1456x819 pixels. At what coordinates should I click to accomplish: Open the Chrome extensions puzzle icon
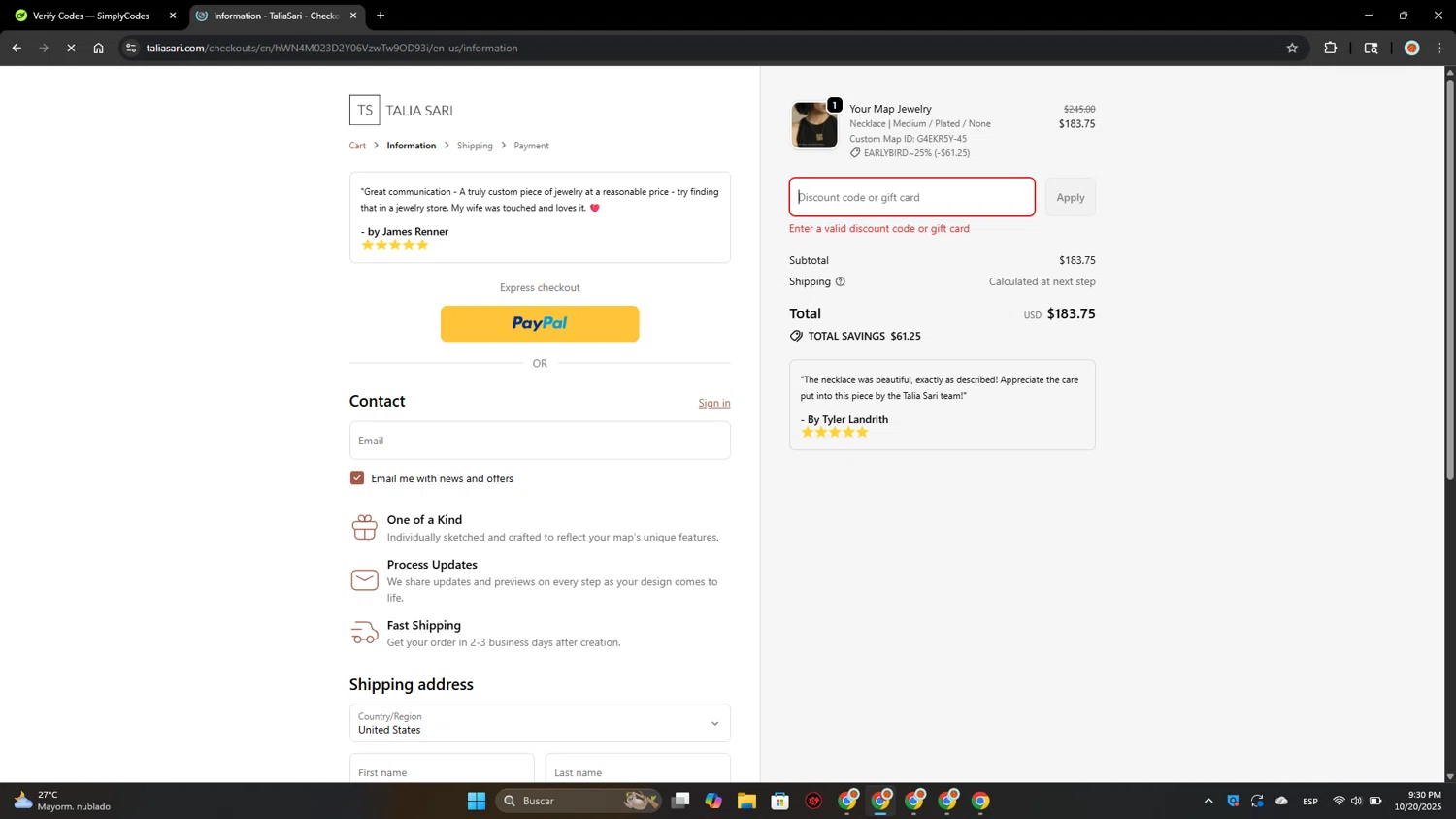click(x=1331, y=48)
